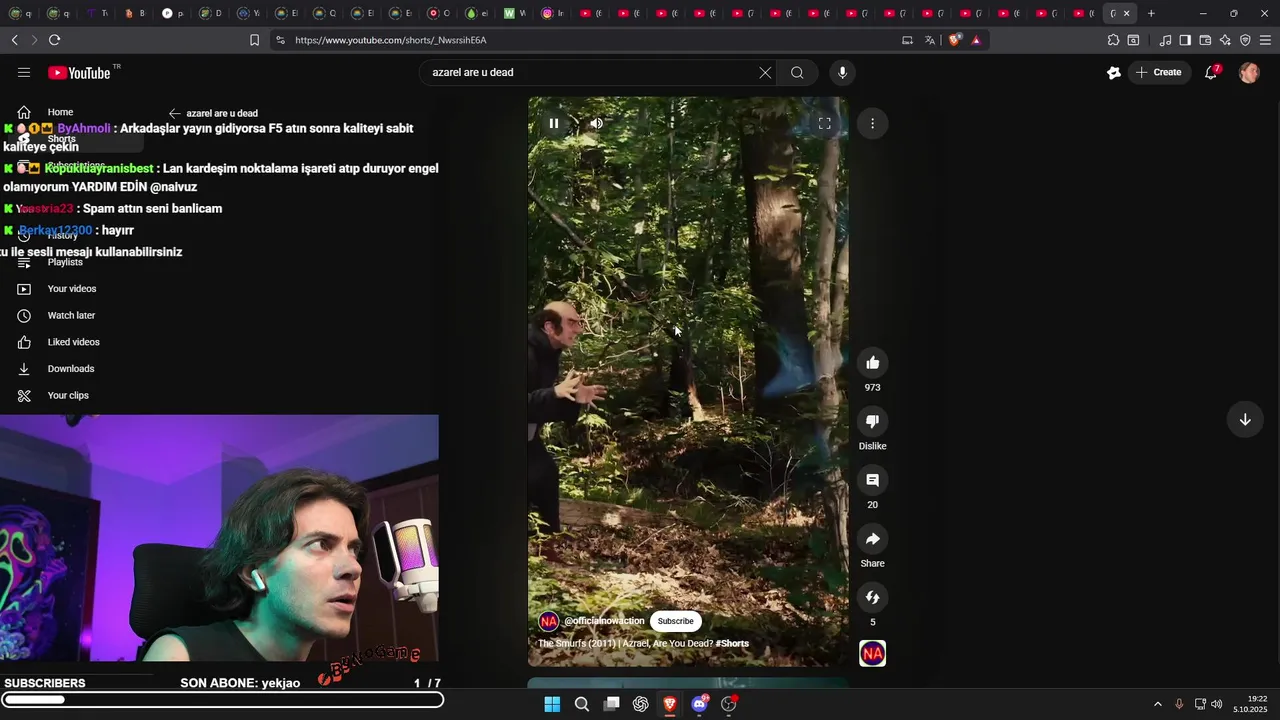Open browser main hamburger menu

tap(1266, 40)
